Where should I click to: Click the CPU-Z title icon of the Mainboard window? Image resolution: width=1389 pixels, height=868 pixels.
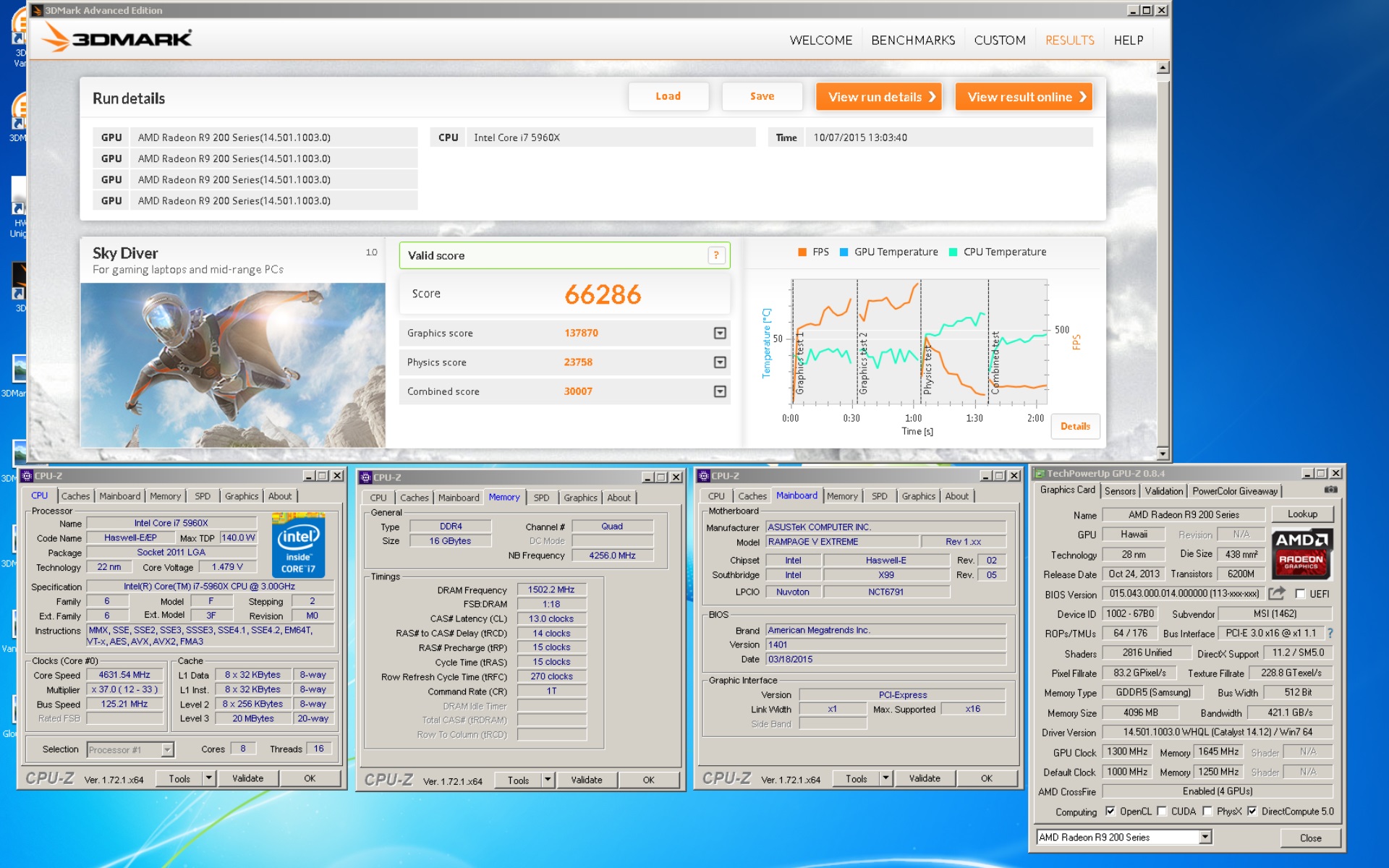pos(703,476)
